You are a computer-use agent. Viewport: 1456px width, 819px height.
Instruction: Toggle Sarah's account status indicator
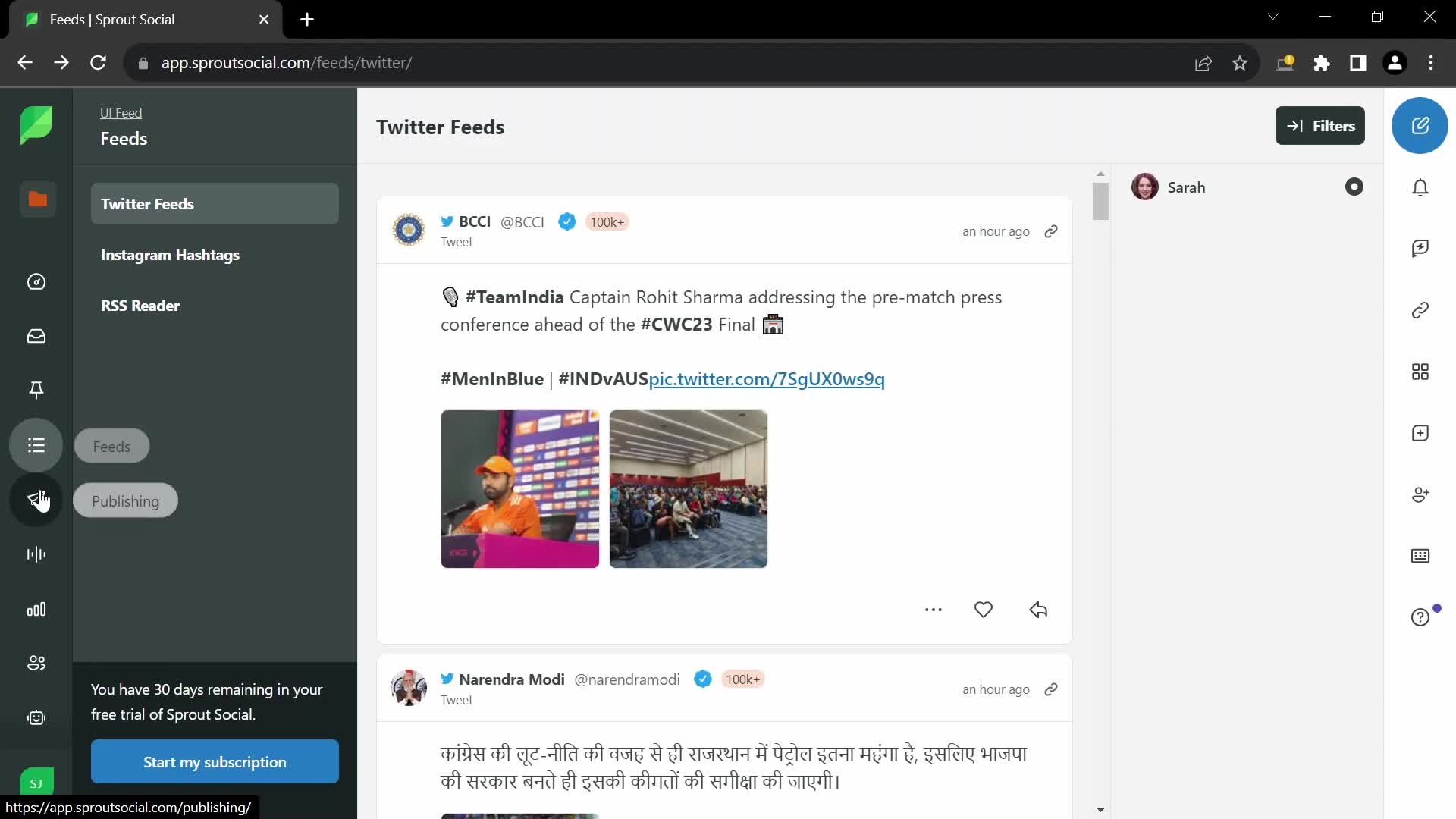pyautogui.click(x=1354, y=187)
